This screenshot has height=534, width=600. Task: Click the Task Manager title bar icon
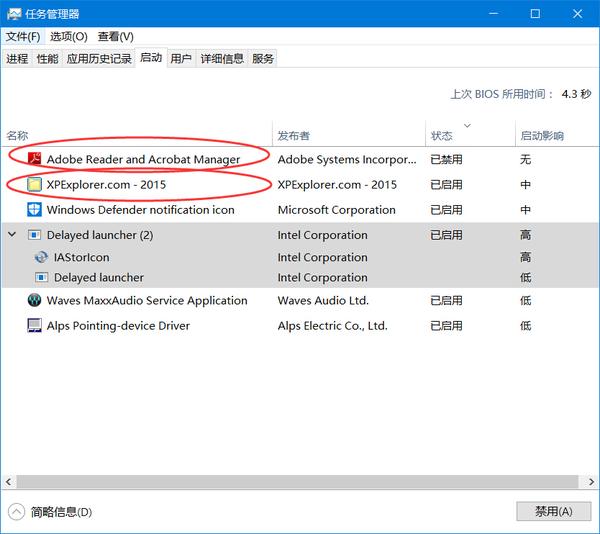pyautogui.click(x=14, y=14)
